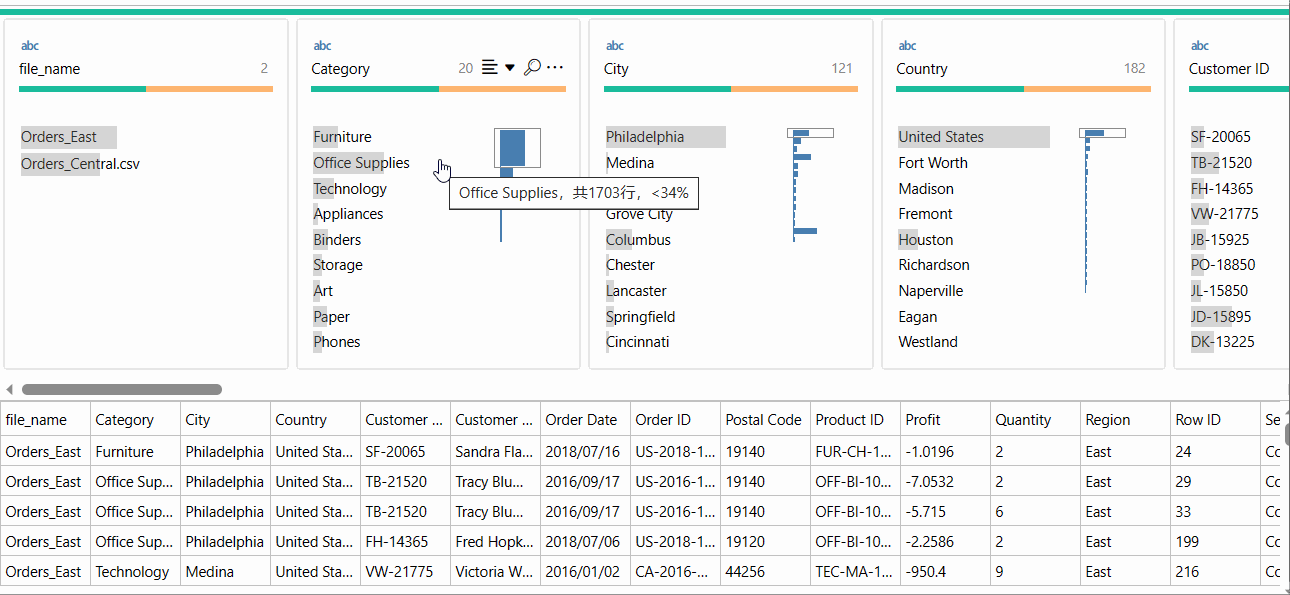Screen dimensions: 1290x595
Task: Select Phones in the Category list
Action: 337,342
